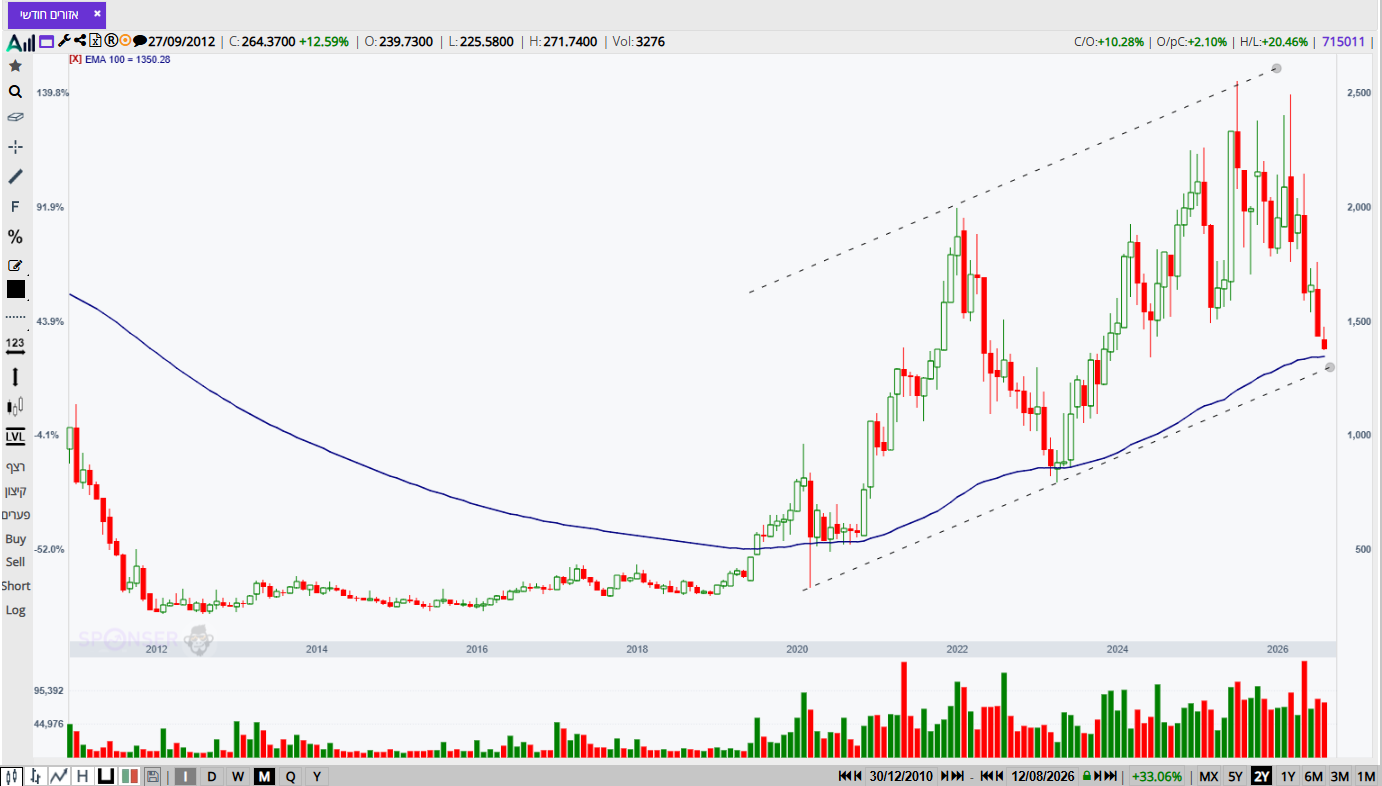The height and width of the screenshot is (786, 1382).
Task: Set chart range to 2Y
Action: point(1262,776)
